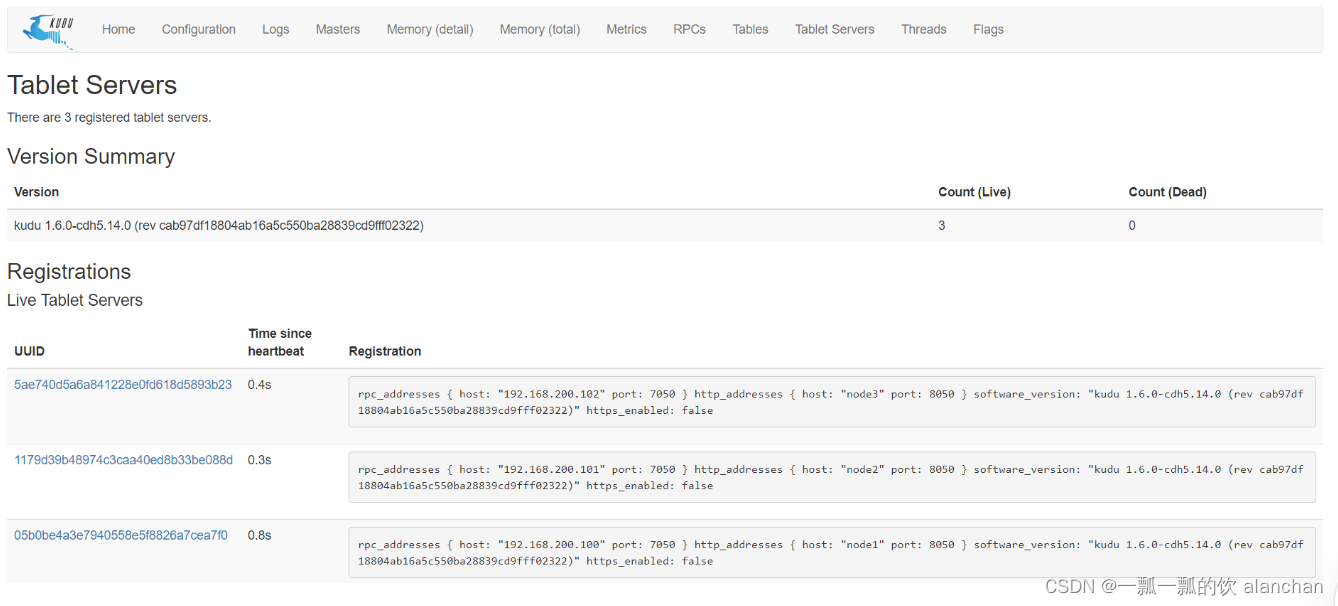This screenshot has height=606, width=1338.
Task: Click registration details for node1
Action: tap(831, 553)
